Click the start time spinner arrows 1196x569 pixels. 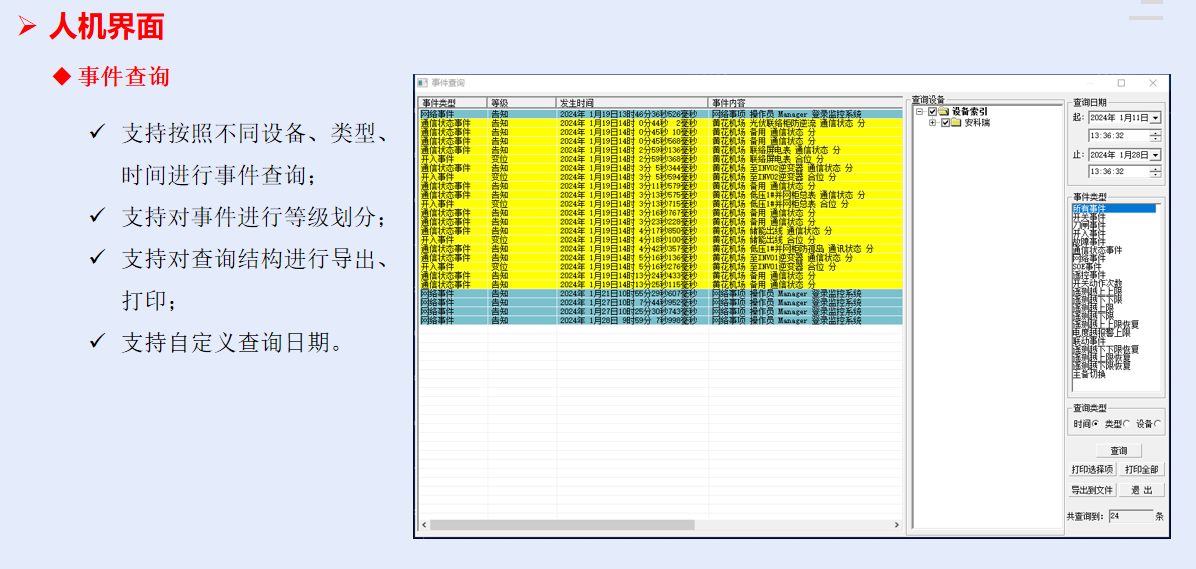[x=1156, y=136]
